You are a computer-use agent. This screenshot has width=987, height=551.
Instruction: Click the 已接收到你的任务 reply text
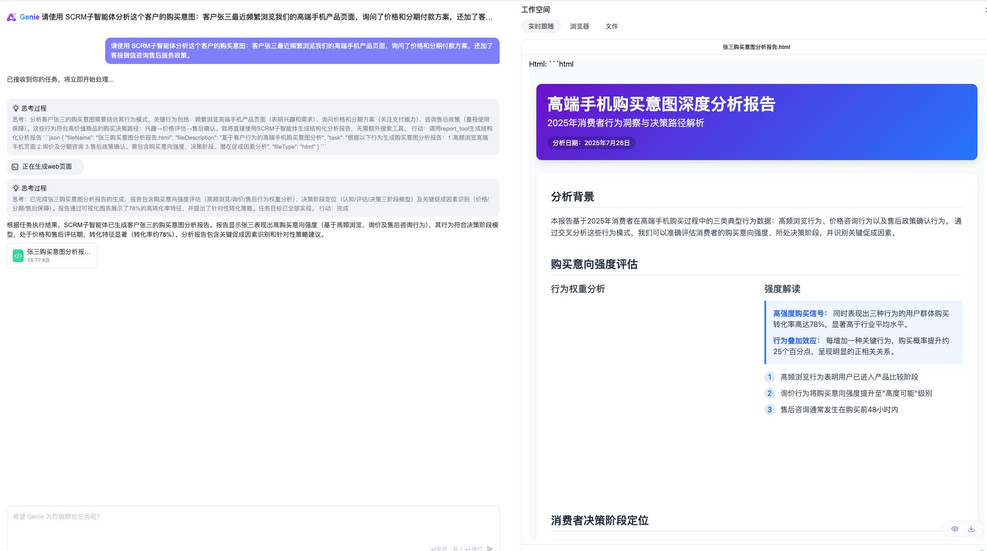click(x=60, y=79)
